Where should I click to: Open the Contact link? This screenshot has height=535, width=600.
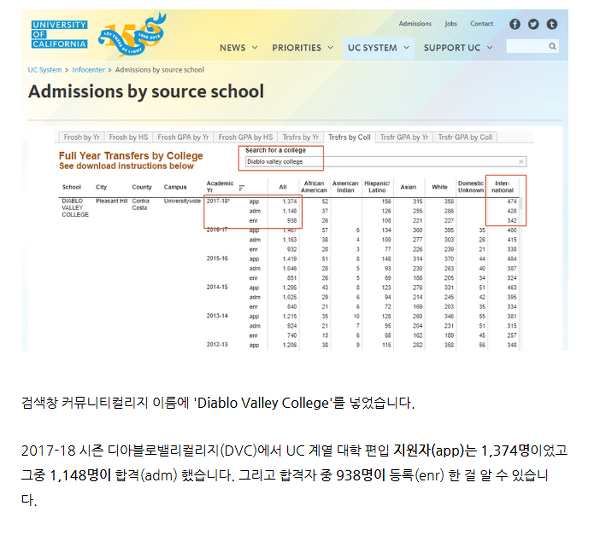(482, 24)
